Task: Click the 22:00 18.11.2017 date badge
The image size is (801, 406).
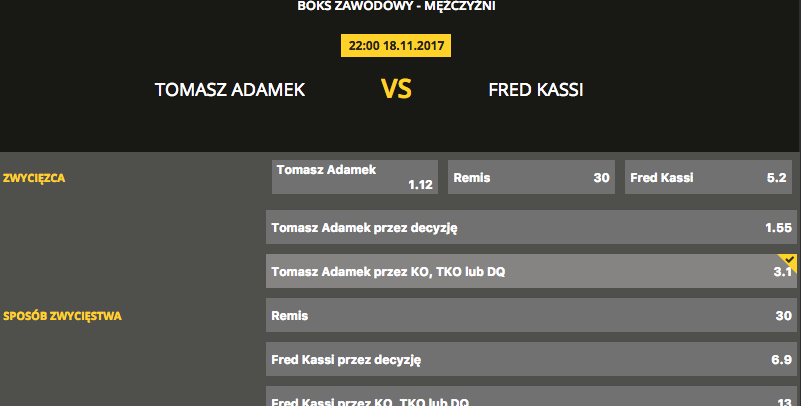Action: 397,46
